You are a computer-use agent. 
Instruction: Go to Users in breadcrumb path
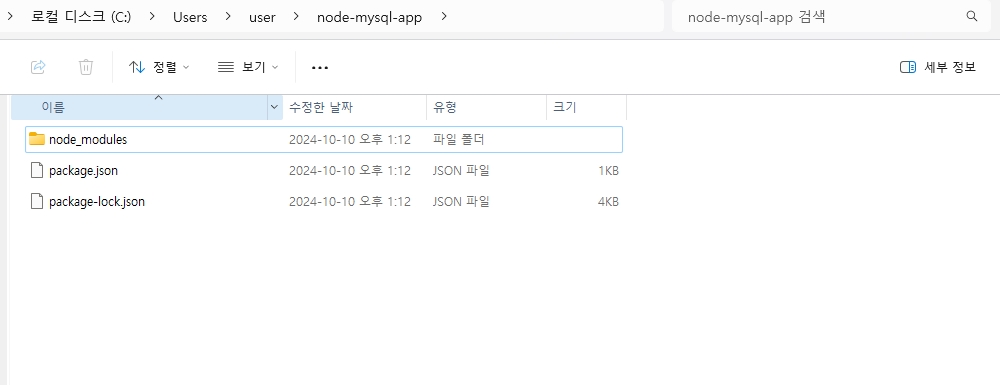pos(190,17)
